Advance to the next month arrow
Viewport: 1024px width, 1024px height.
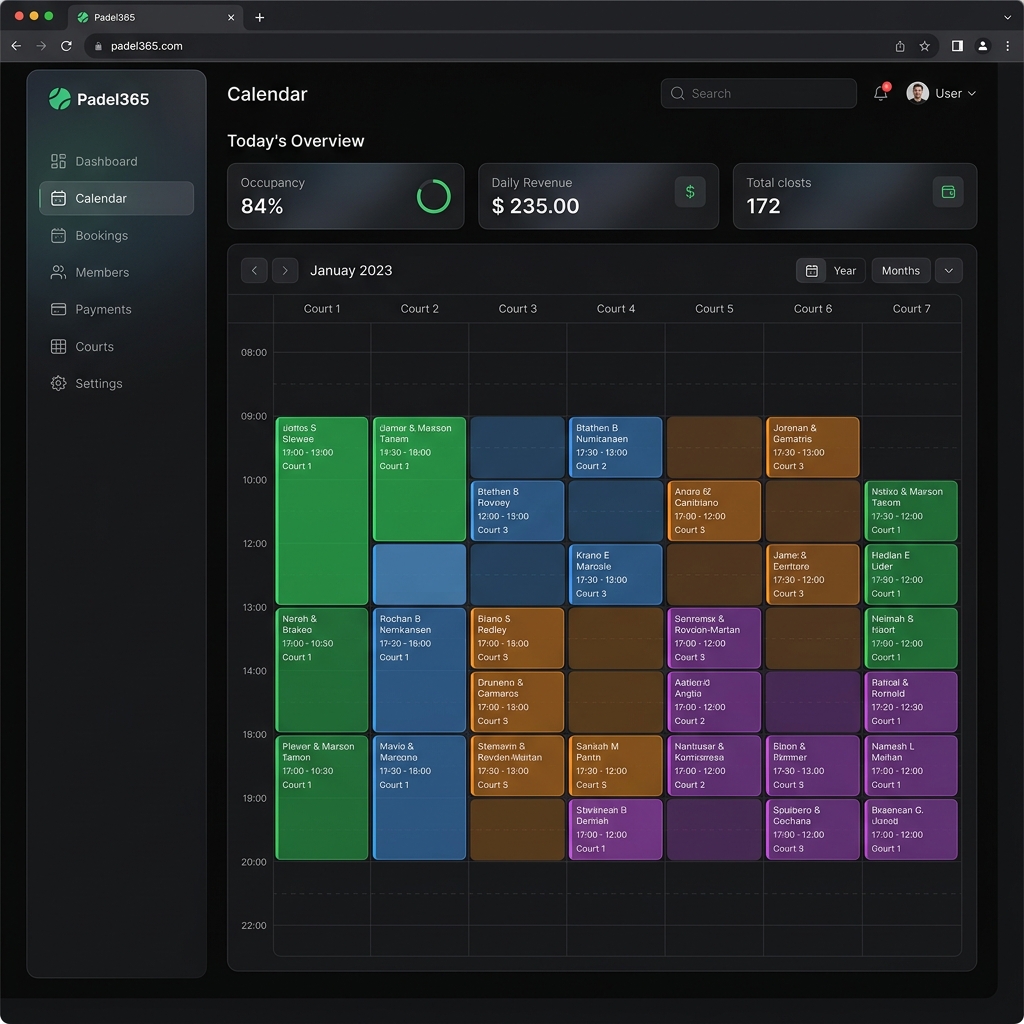click(285, 271)
